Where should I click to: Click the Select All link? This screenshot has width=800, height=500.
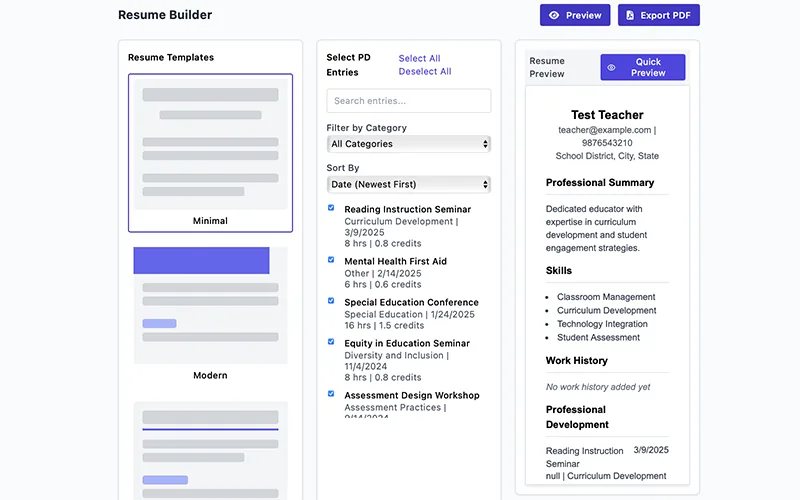[419, 58]
